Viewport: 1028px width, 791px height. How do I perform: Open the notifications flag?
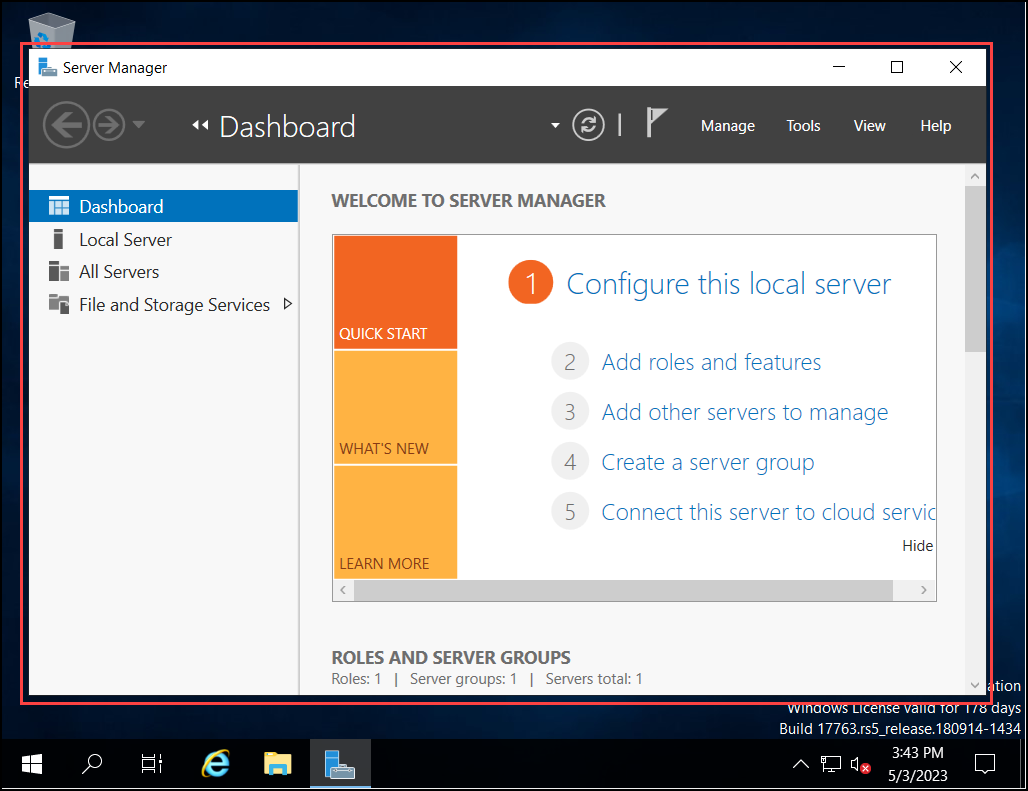pos(656,123)
